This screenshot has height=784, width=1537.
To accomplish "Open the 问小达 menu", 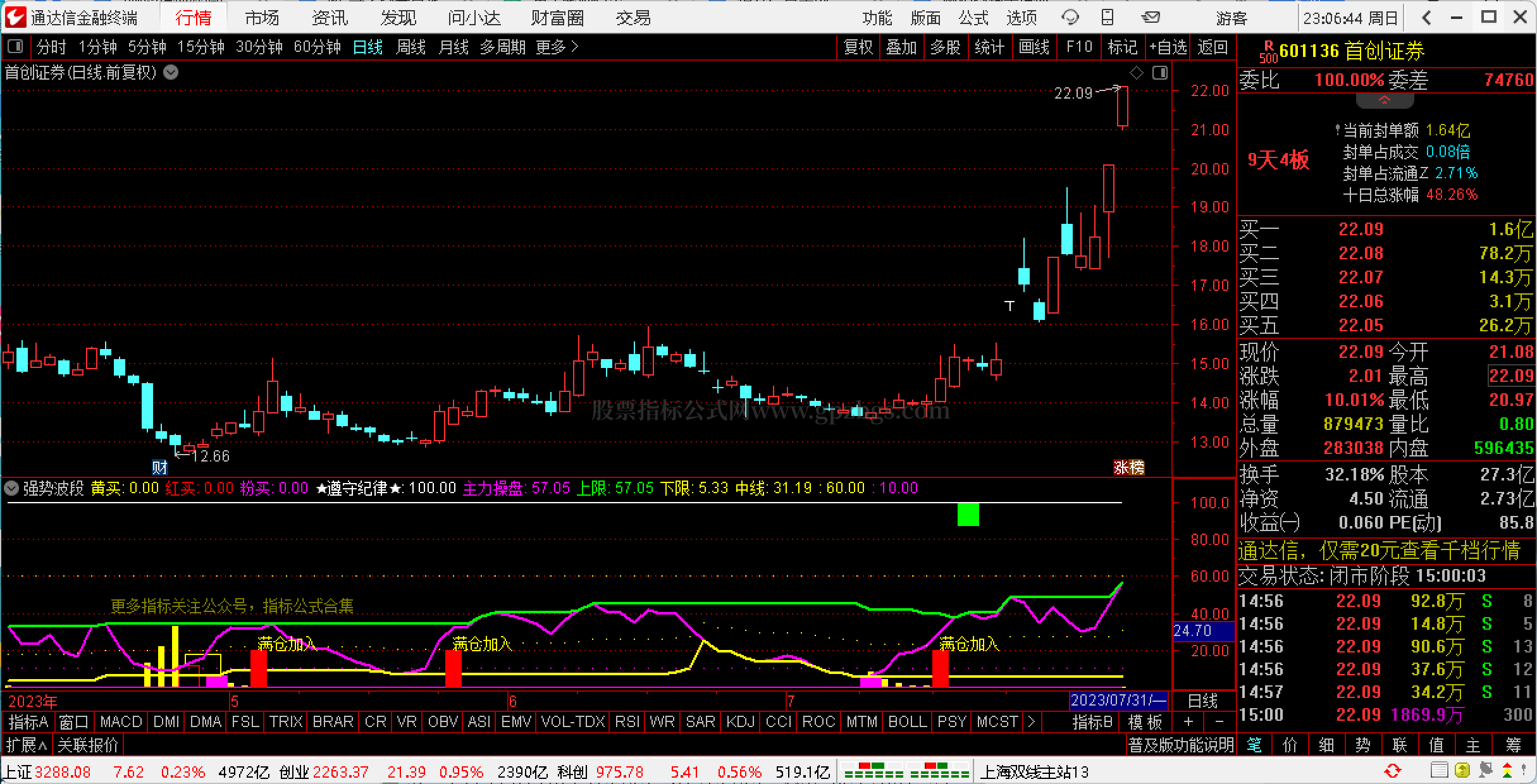I will [x=474, y=18].
